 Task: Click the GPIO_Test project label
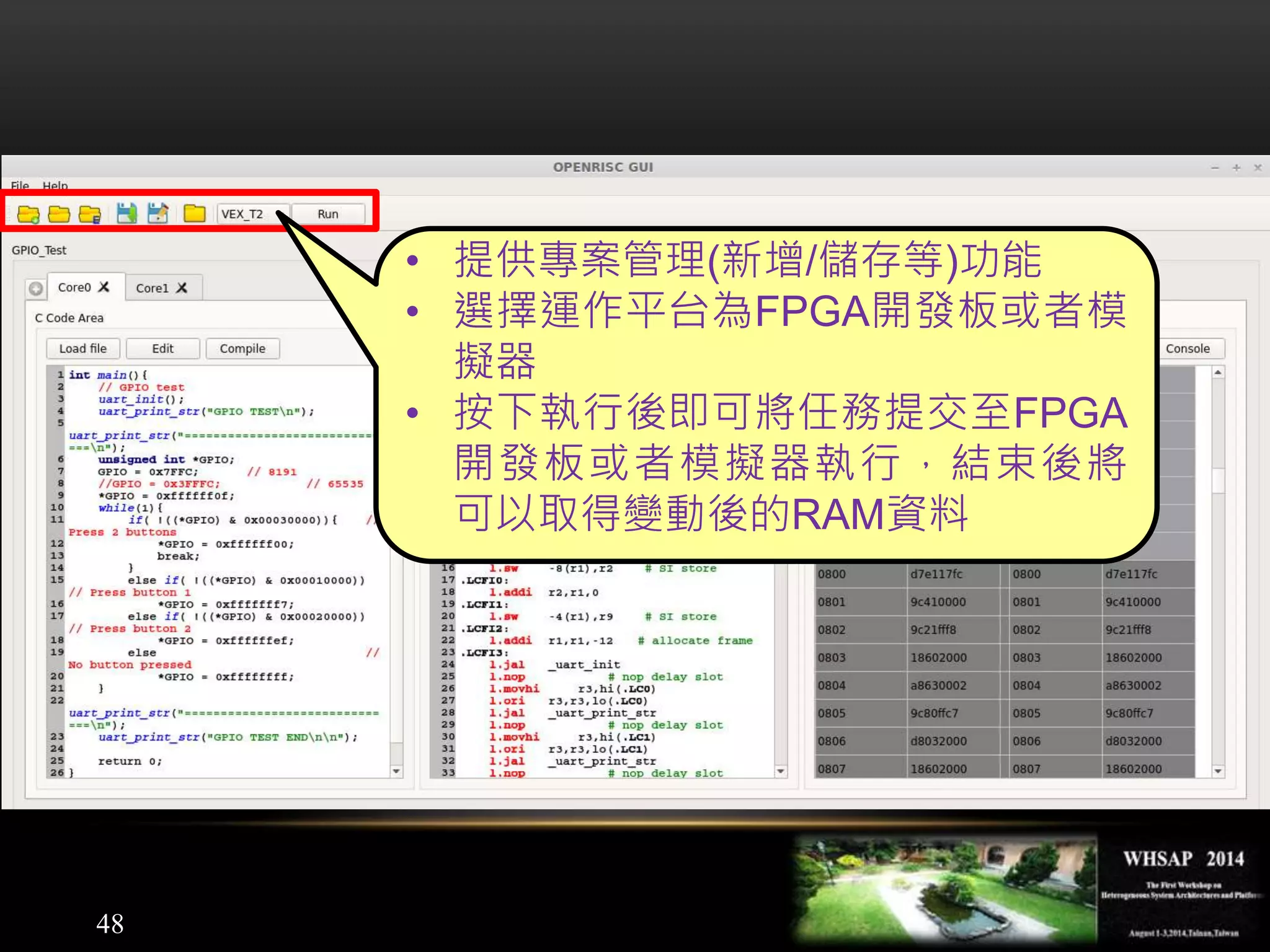coord(39,250)
